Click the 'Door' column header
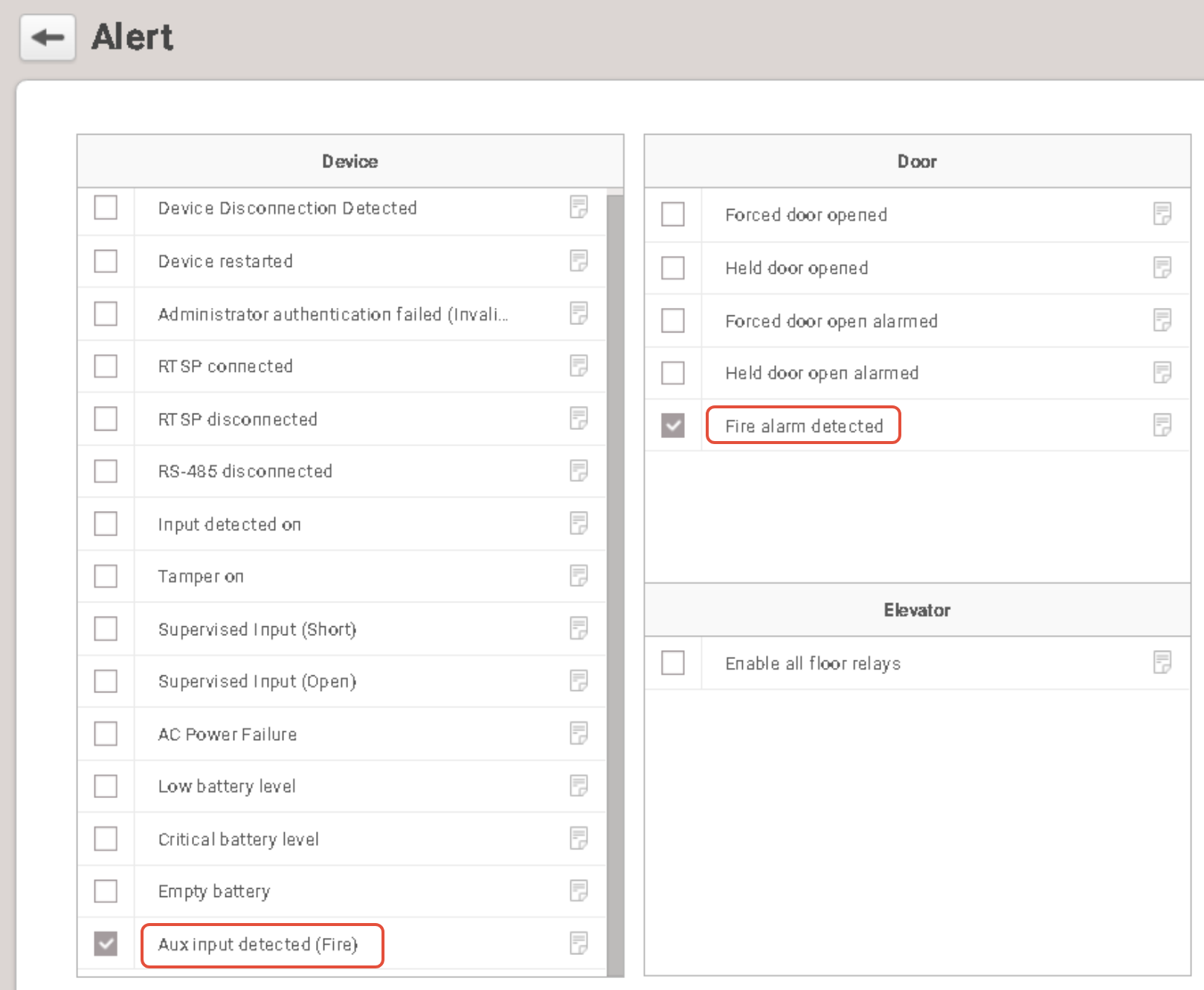 [x=917, y=161]
